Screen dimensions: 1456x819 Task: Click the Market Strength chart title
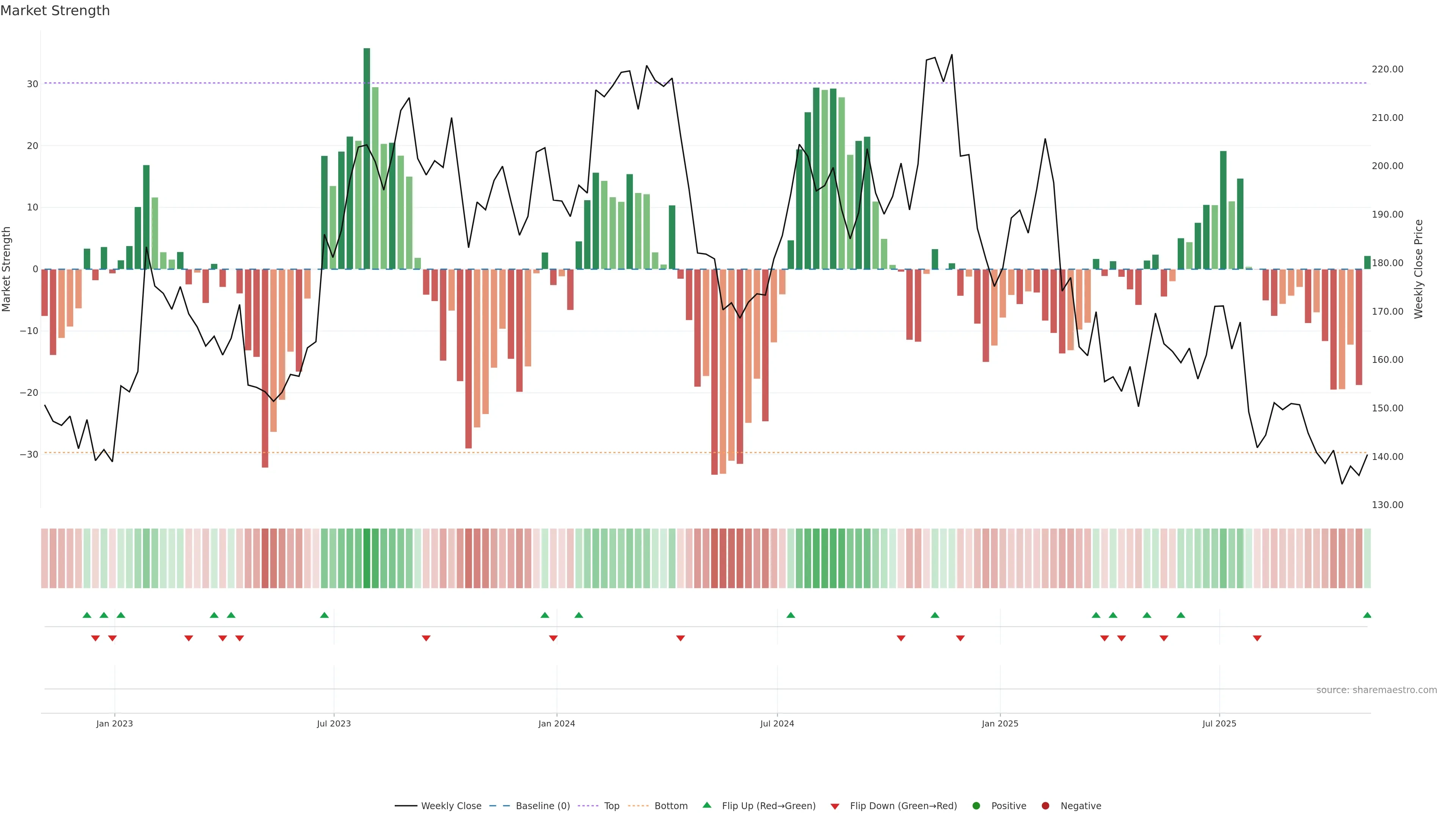55,11
